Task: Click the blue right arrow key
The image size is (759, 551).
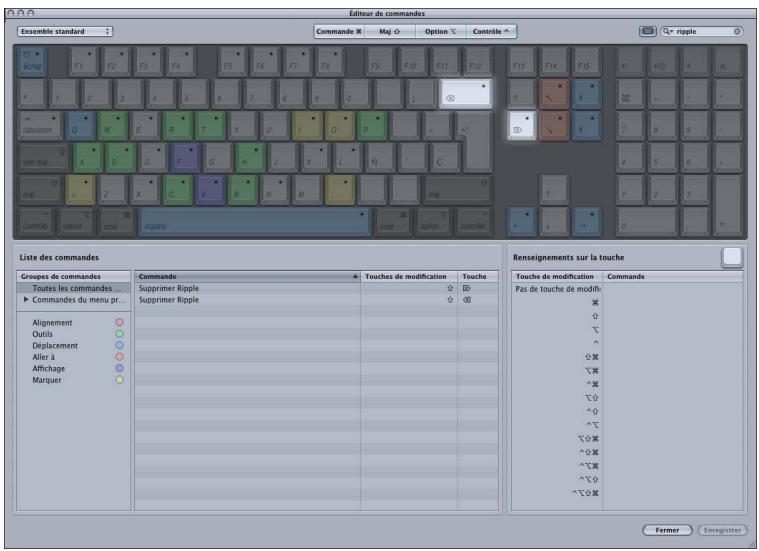Action: [x=586, y=222]
